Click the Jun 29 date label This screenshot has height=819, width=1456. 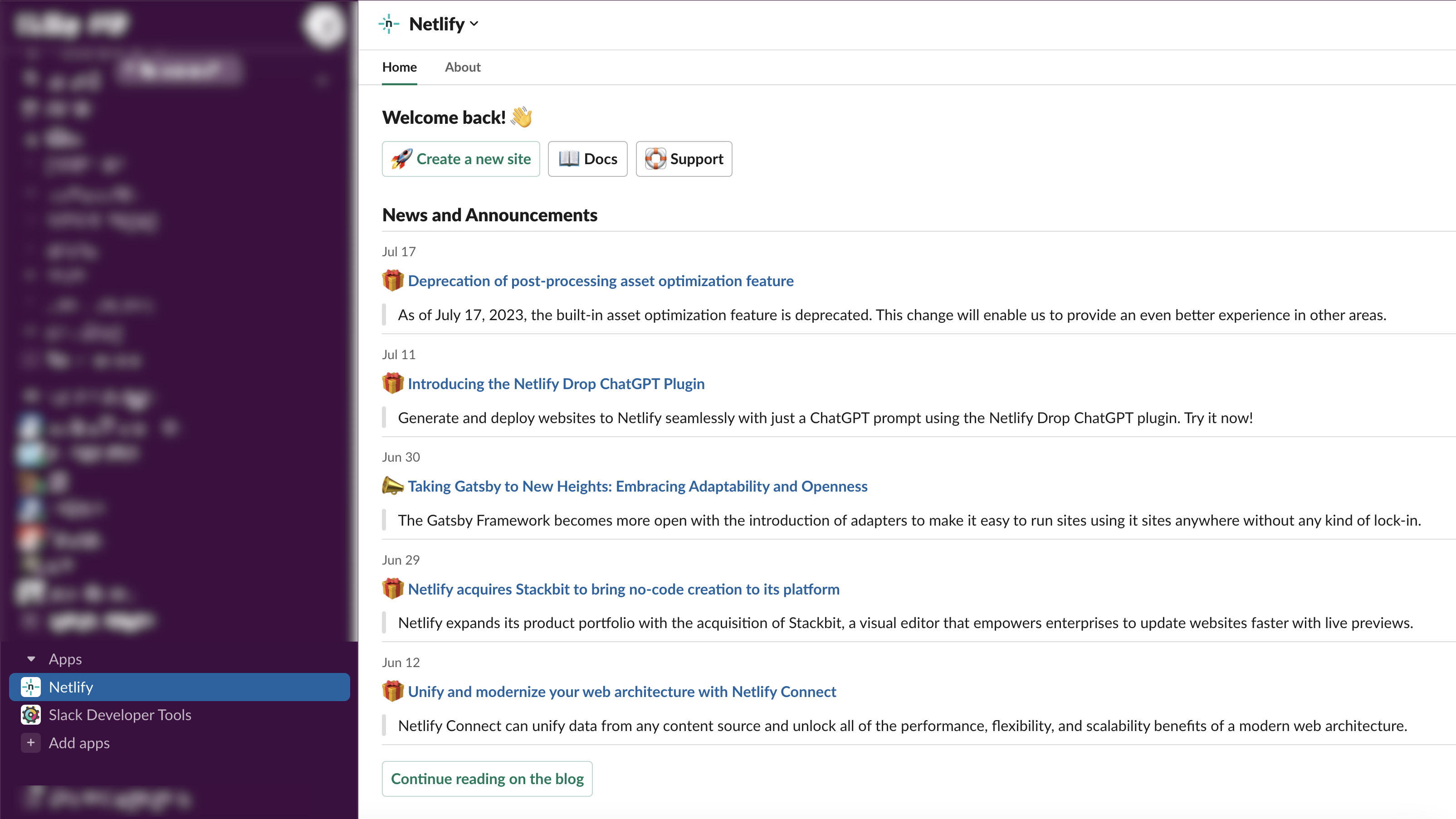click(x=401, y=560)
